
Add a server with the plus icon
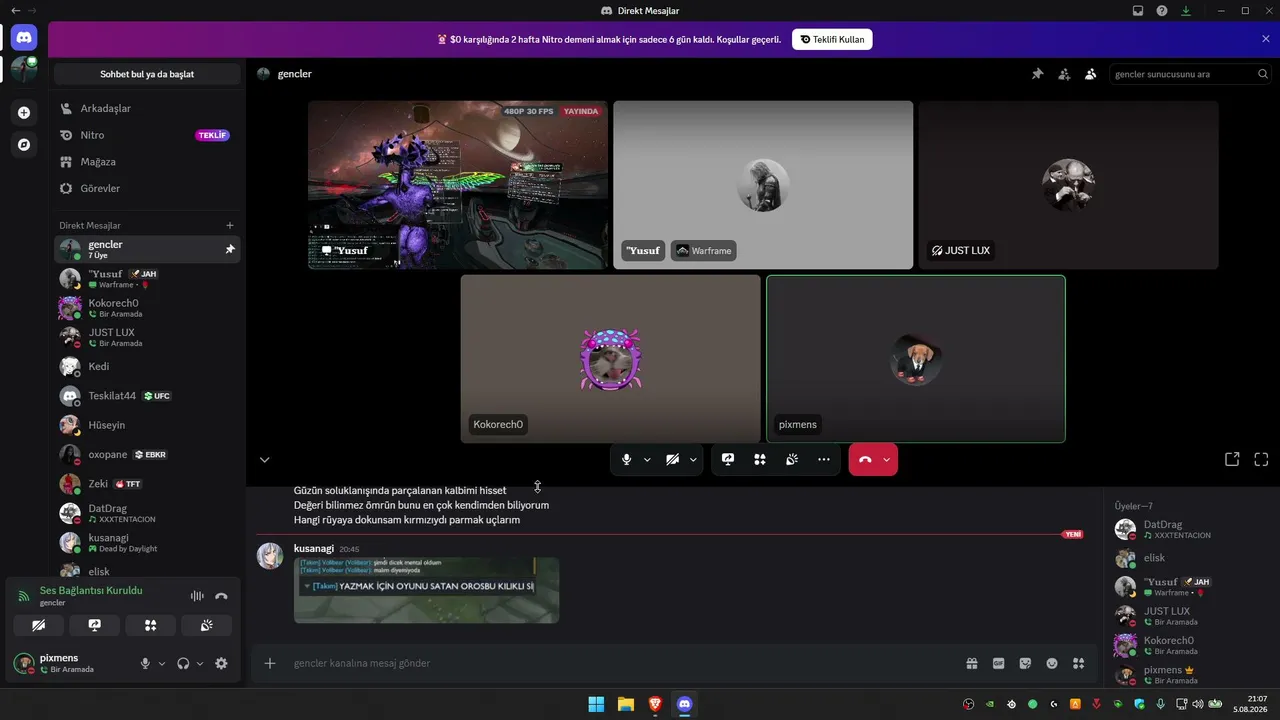pos(24,113)
